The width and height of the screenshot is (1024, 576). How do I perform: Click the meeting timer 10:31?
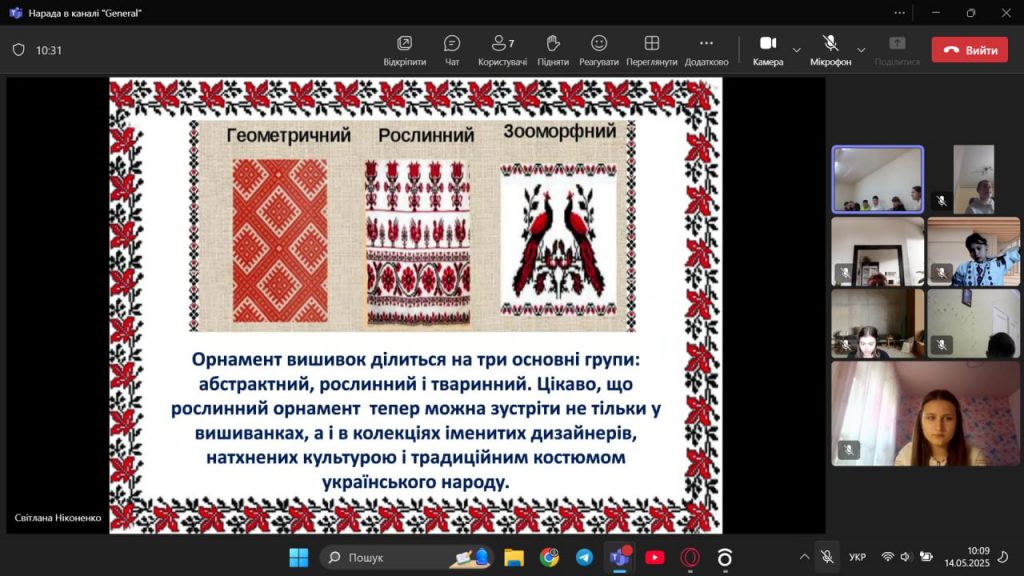[x=49, y=50]
